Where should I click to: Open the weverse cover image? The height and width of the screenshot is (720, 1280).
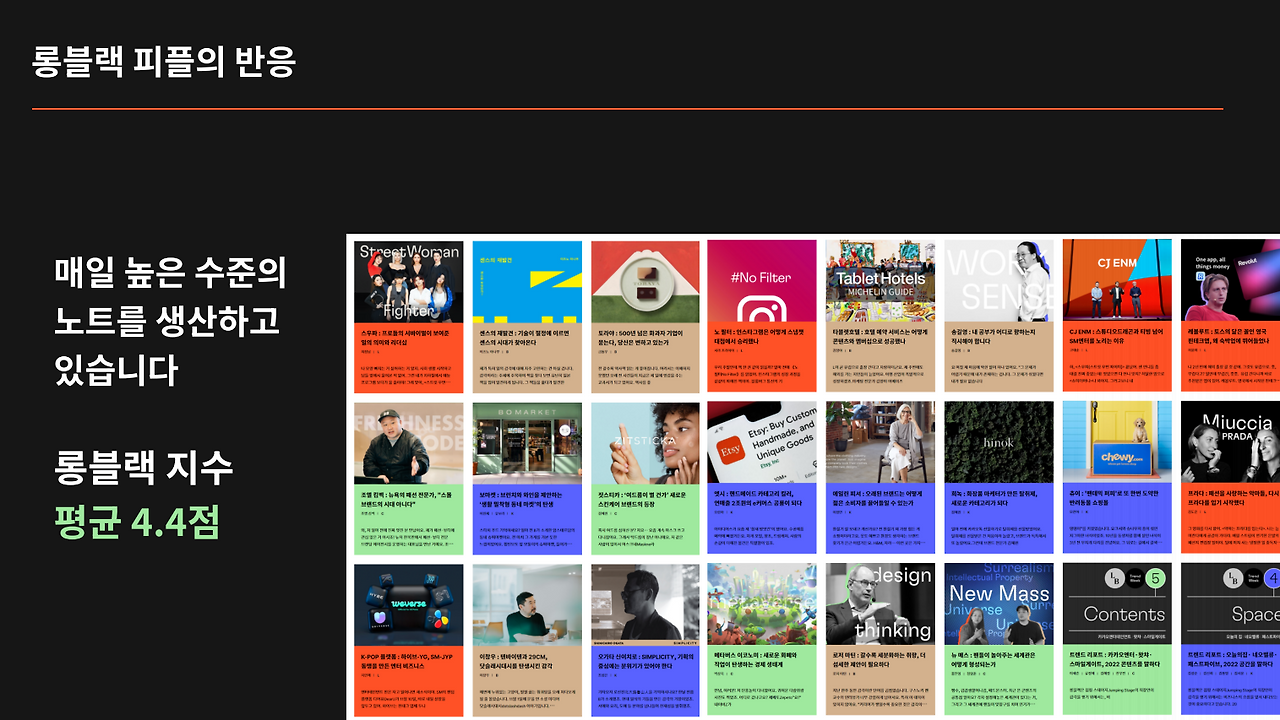[409, 605]
